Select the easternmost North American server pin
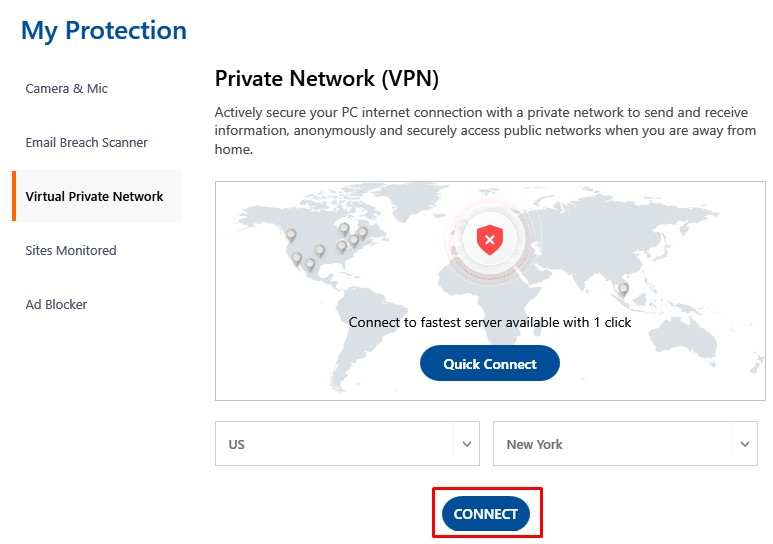The height and width of the screenshot is (544, 773). pos(363,232)
